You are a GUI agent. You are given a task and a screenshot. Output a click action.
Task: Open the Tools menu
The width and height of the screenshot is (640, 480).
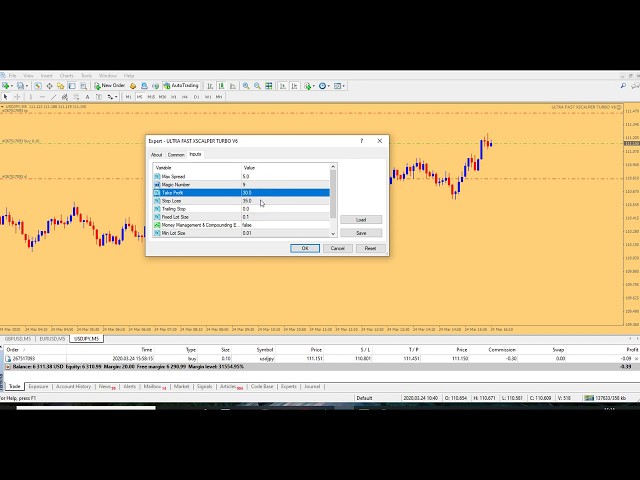tap(87, 75)
